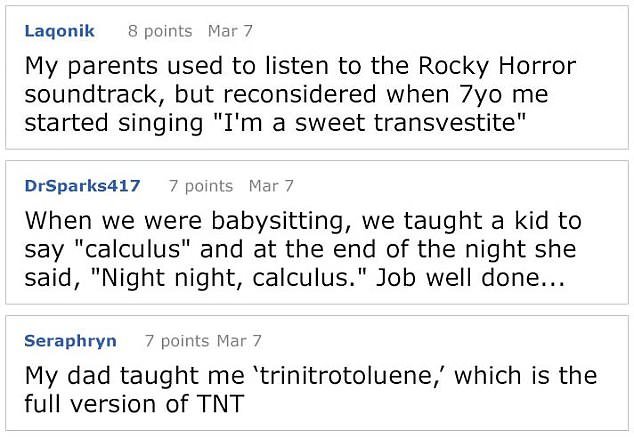Click the 7 points score on Seraphryn's comment
Screen dimensions: 634x439
[x=177, y=341]
